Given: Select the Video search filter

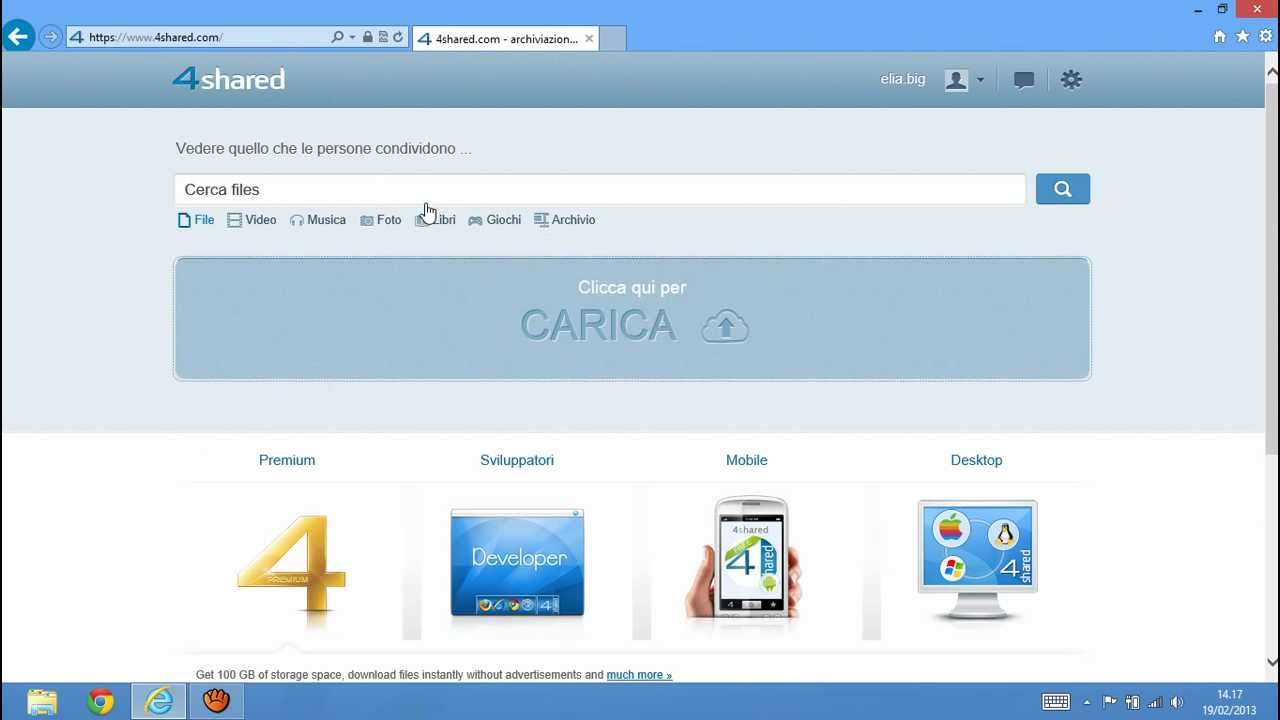Looking at the screenshot, I should coord(252,220).
